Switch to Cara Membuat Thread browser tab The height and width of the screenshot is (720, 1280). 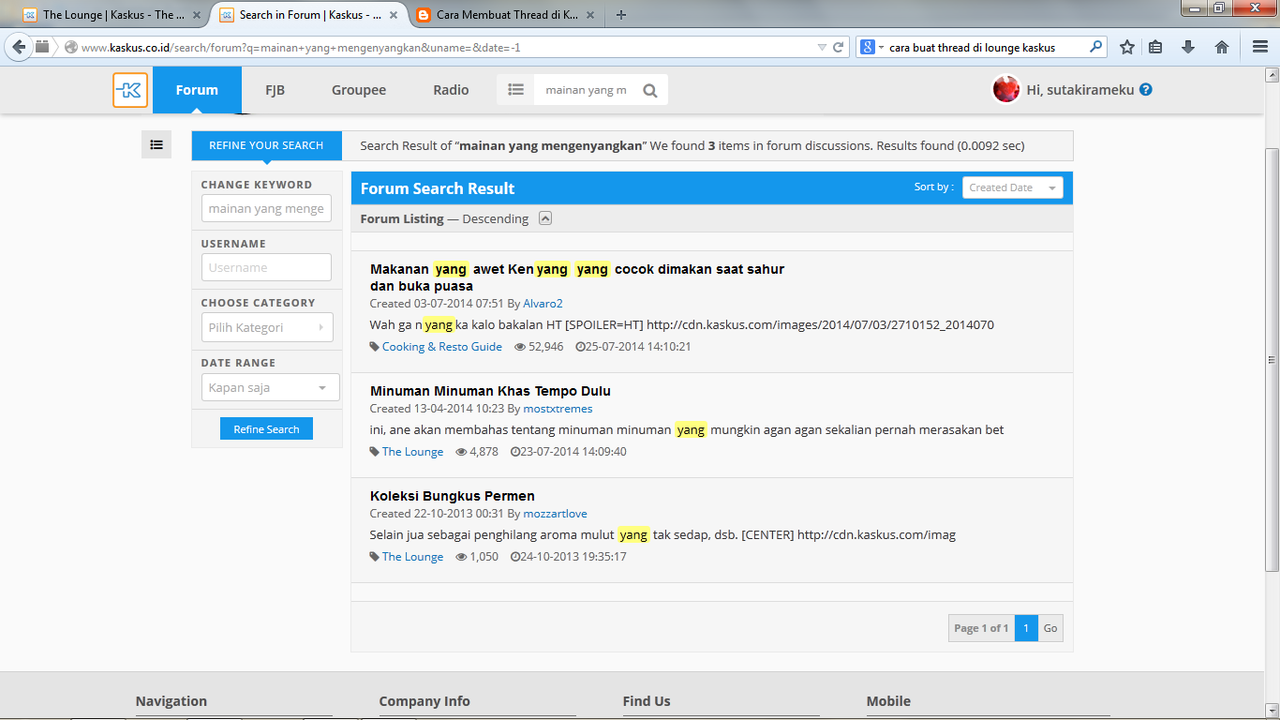506,15
